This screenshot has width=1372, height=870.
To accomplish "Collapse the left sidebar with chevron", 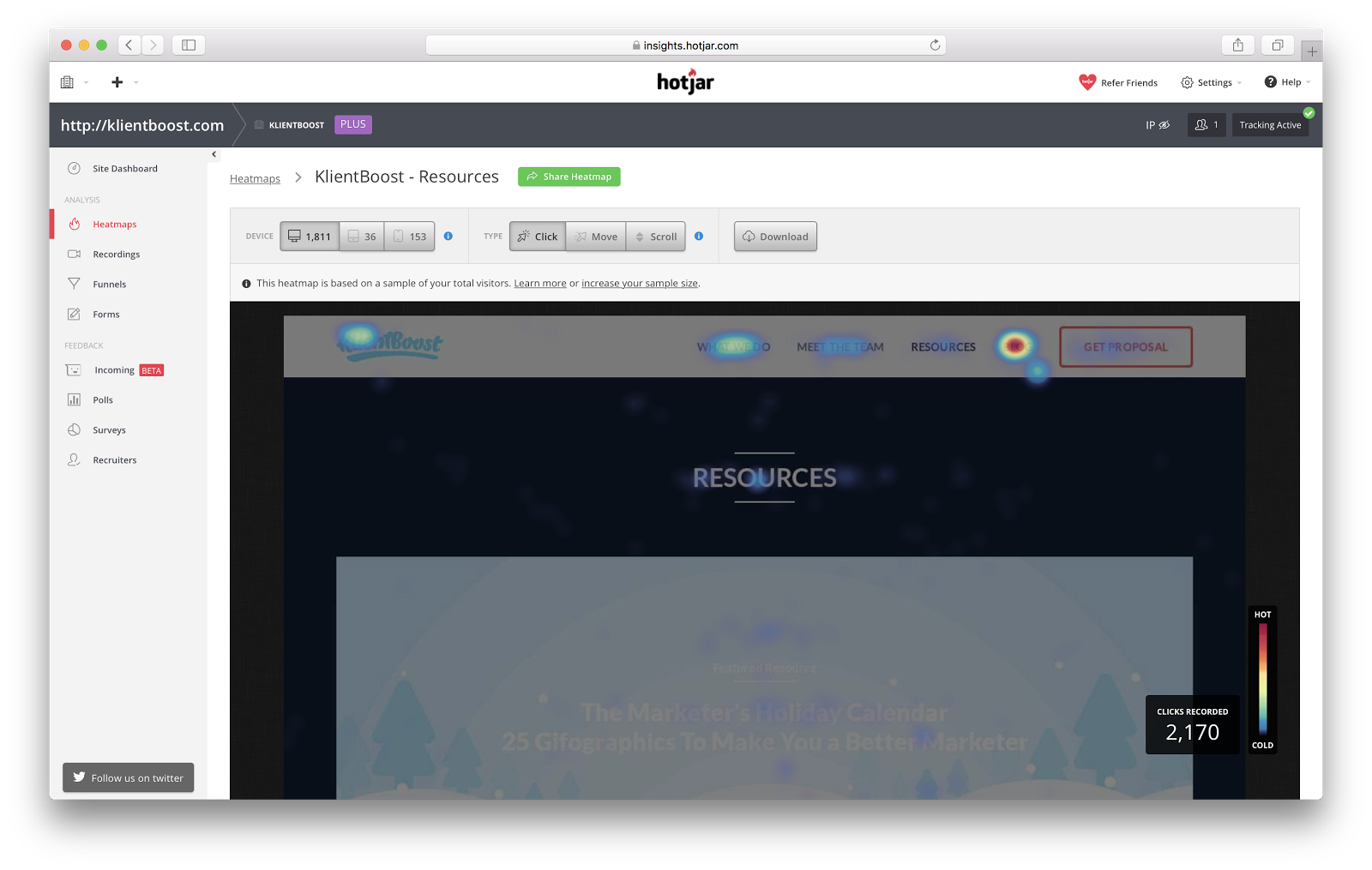I will (214, 154).
